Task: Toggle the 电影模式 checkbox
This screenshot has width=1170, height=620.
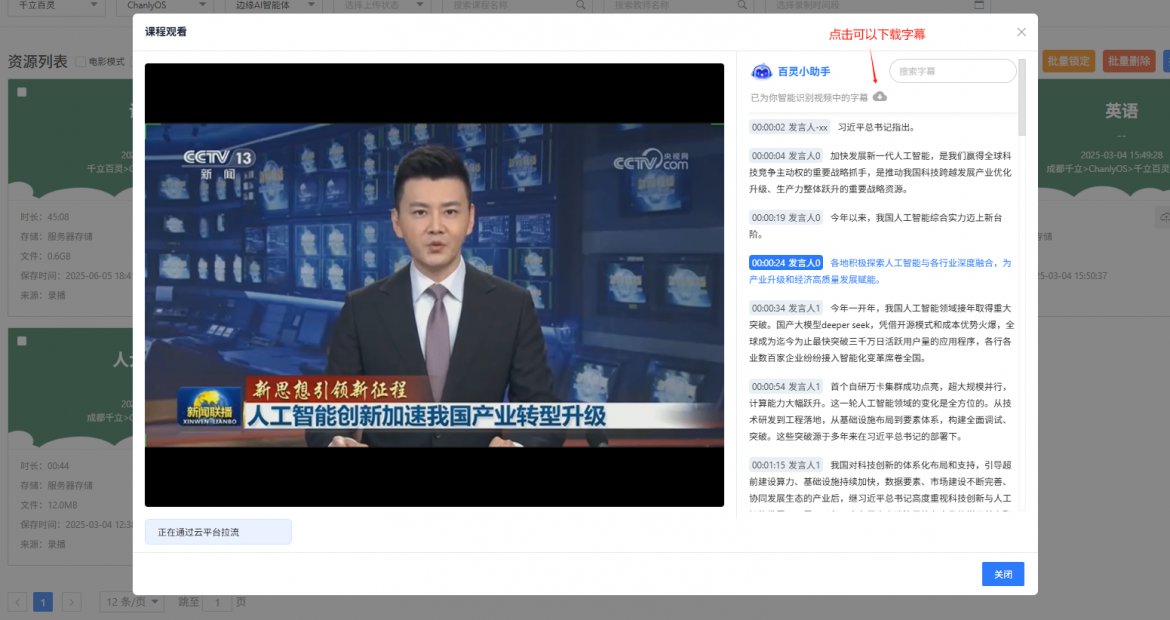Action: pyautogui.click(x=81, y=62)
